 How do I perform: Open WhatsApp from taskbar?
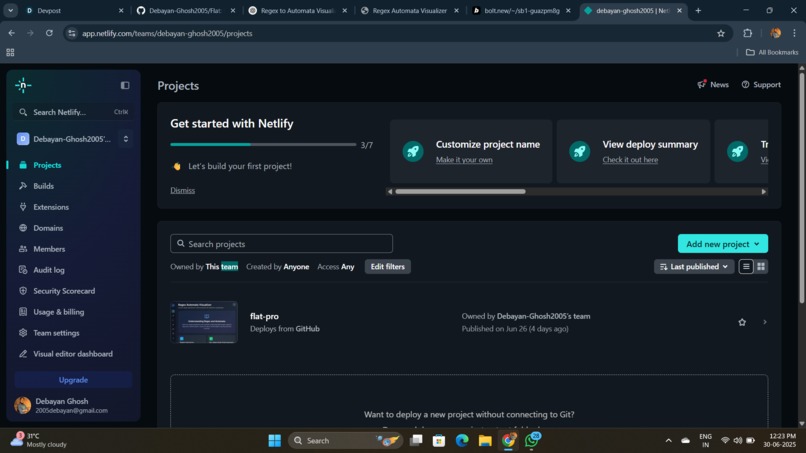coord(532,441)
